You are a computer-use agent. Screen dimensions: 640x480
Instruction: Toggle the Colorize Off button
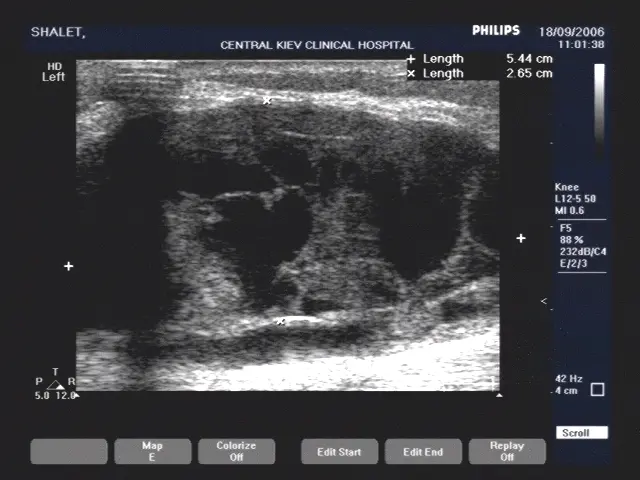[x=236, y=452]
